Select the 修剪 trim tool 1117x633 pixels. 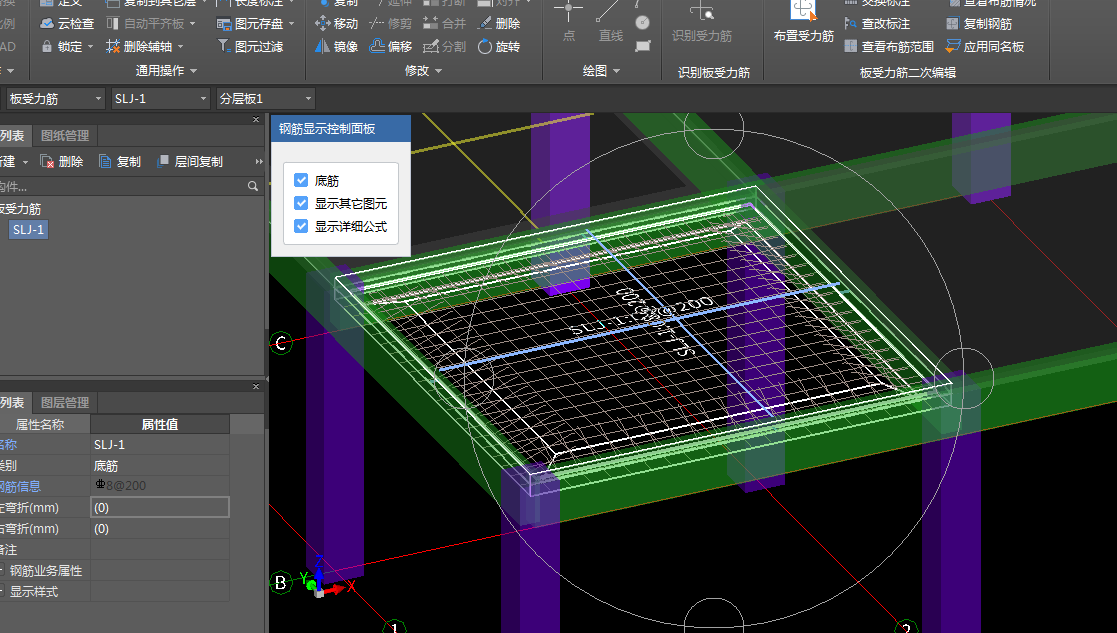pos(390,23)
